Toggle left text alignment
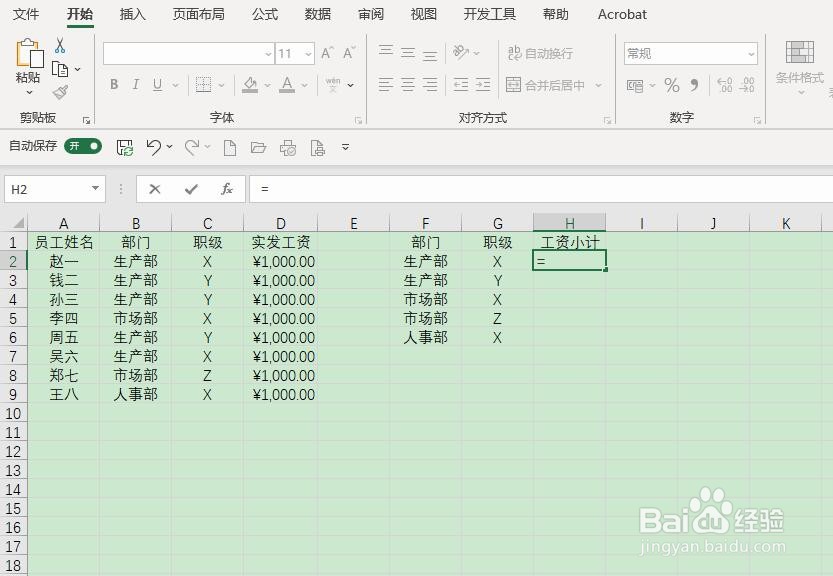The image size is (833, 576). point(386,84)
